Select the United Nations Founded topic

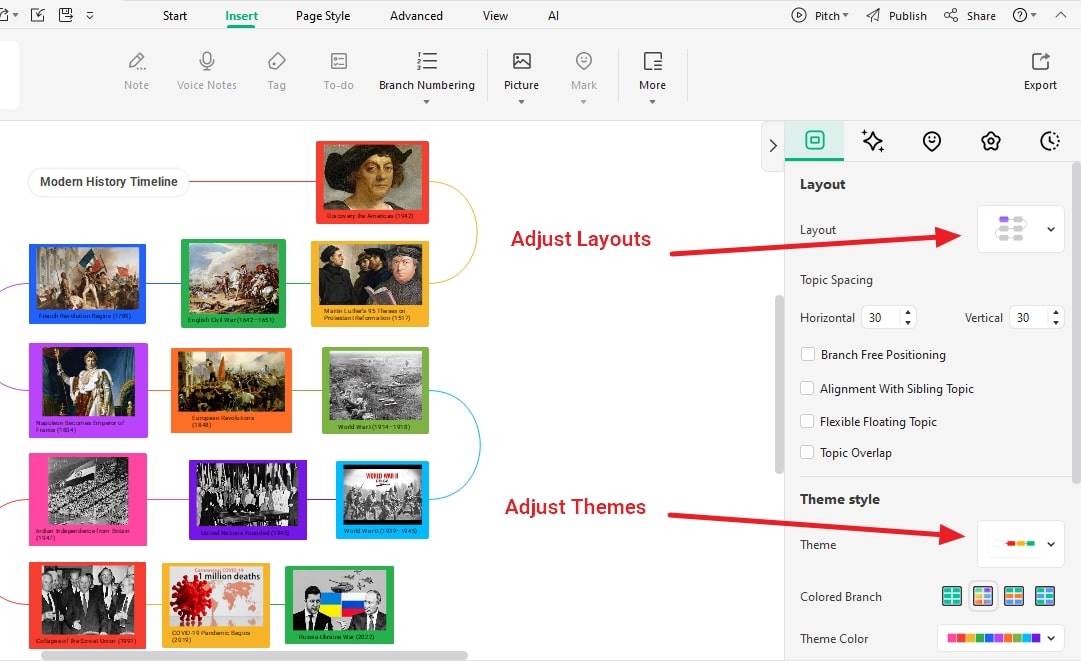(x=248, y=500)
